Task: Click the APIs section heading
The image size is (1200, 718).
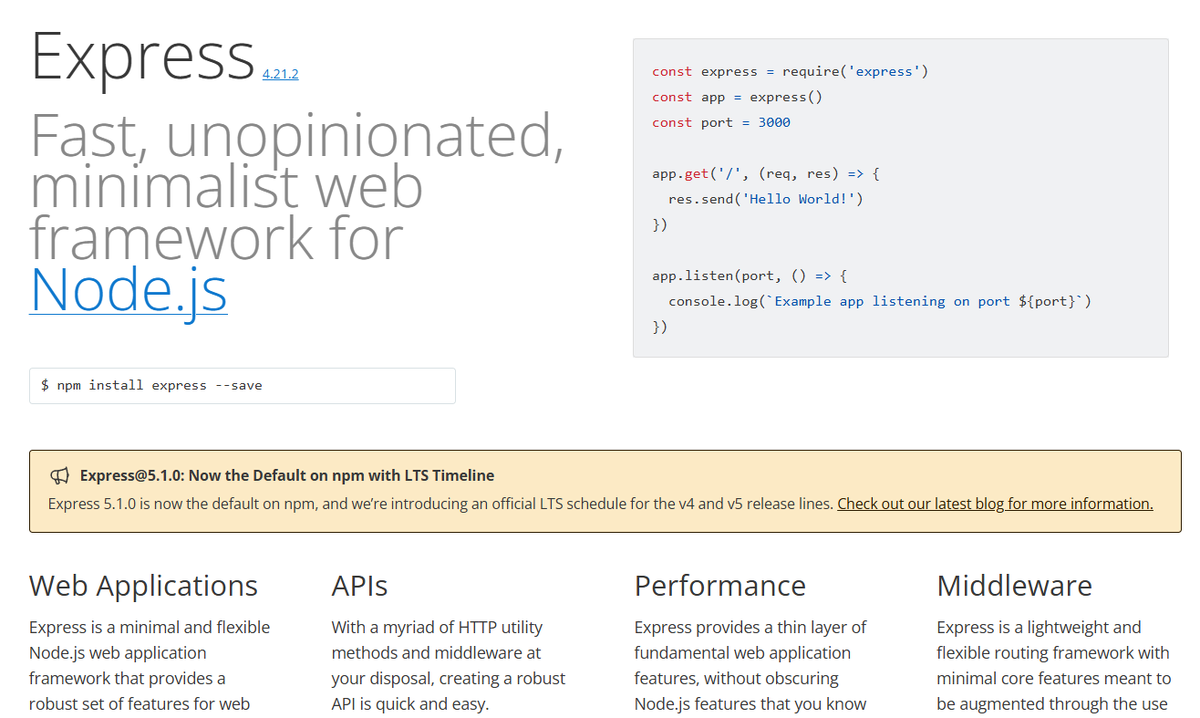Action: tap(359, 586)
